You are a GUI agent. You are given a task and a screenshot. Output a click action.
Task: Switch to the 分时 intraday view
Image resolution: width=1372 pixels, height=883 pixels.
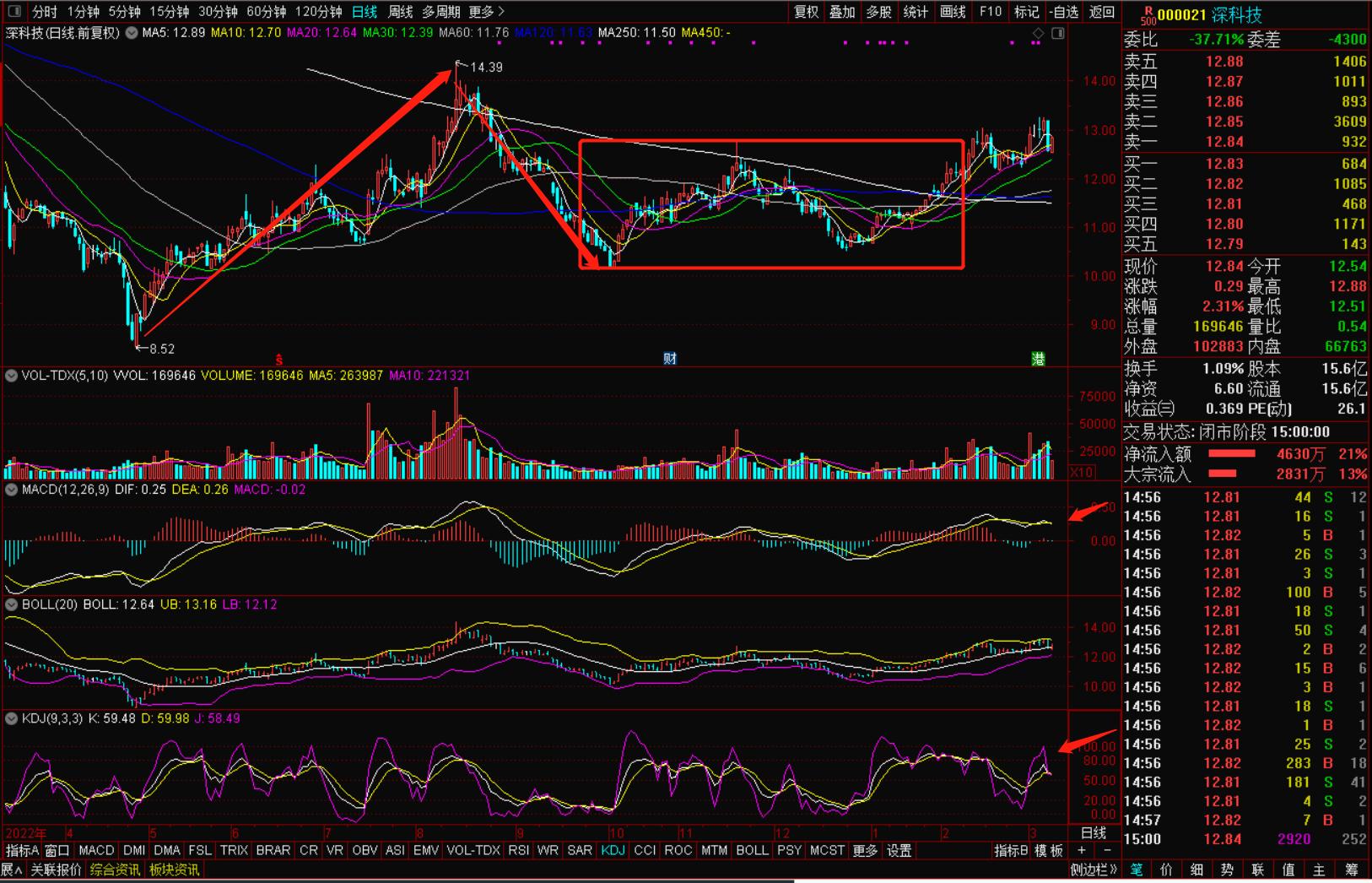tap(45, 12)
